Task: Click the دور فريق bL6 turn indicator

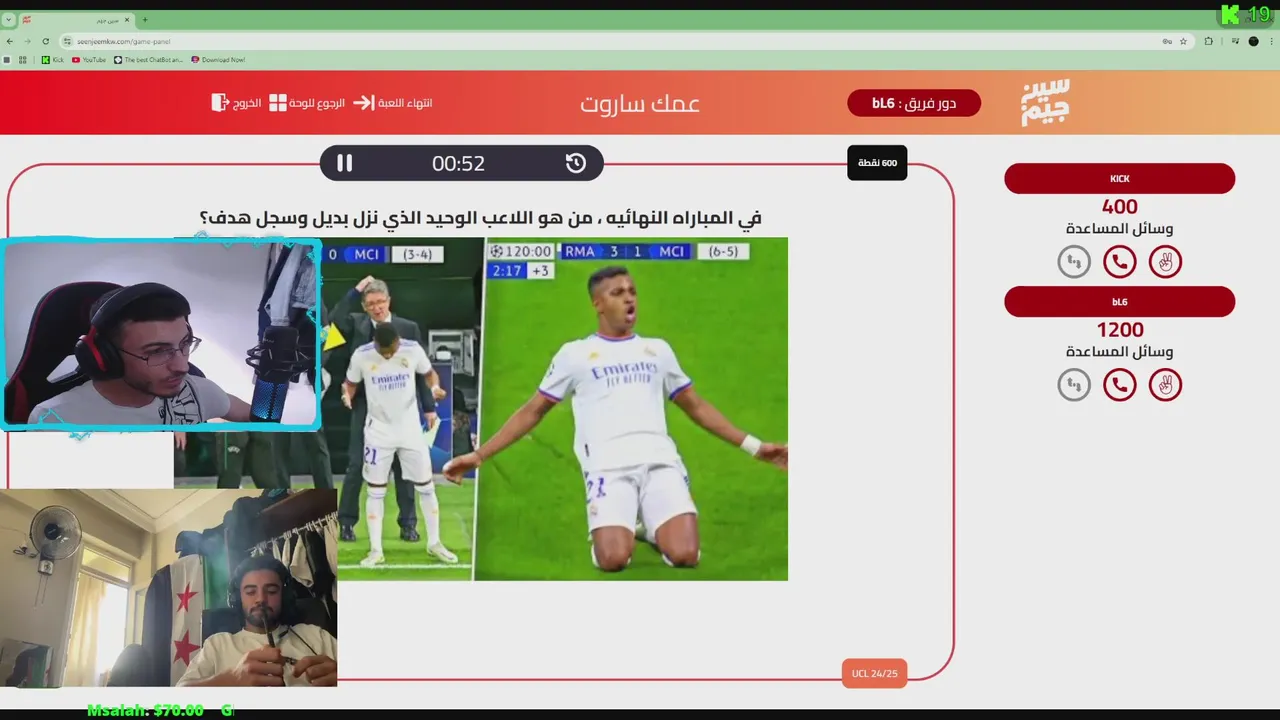Action: coord(914,103)
